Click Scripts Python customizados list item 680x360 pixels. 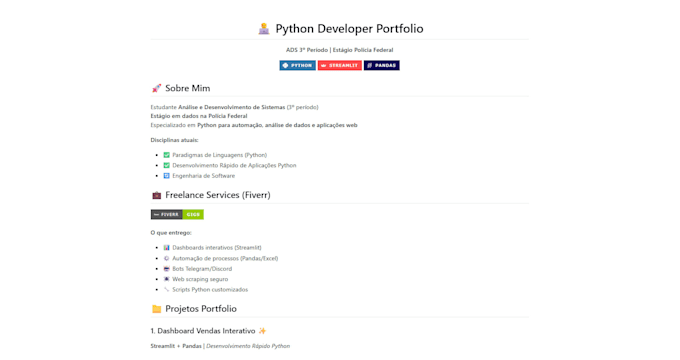coord(210,289)
